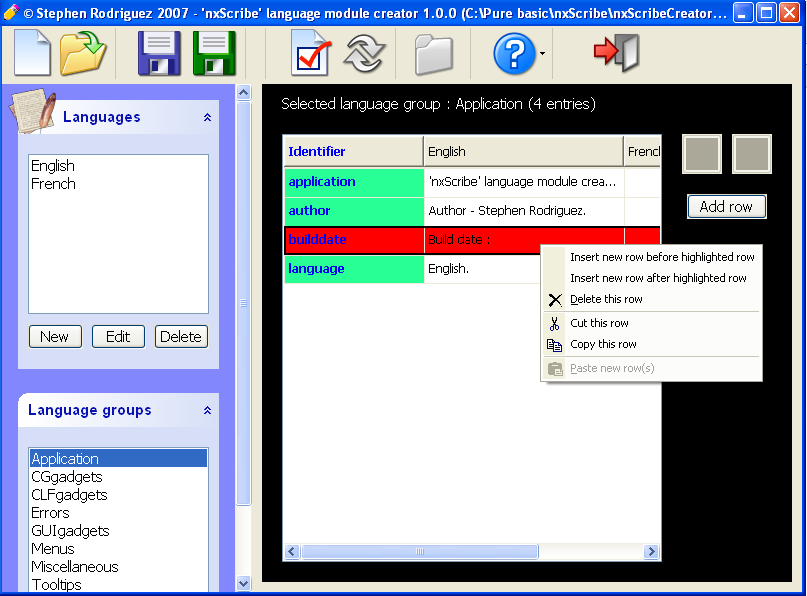Viewport: 807px width, 596px height.
Task: Click the English. cell in language row
Action: pos(483,269)
